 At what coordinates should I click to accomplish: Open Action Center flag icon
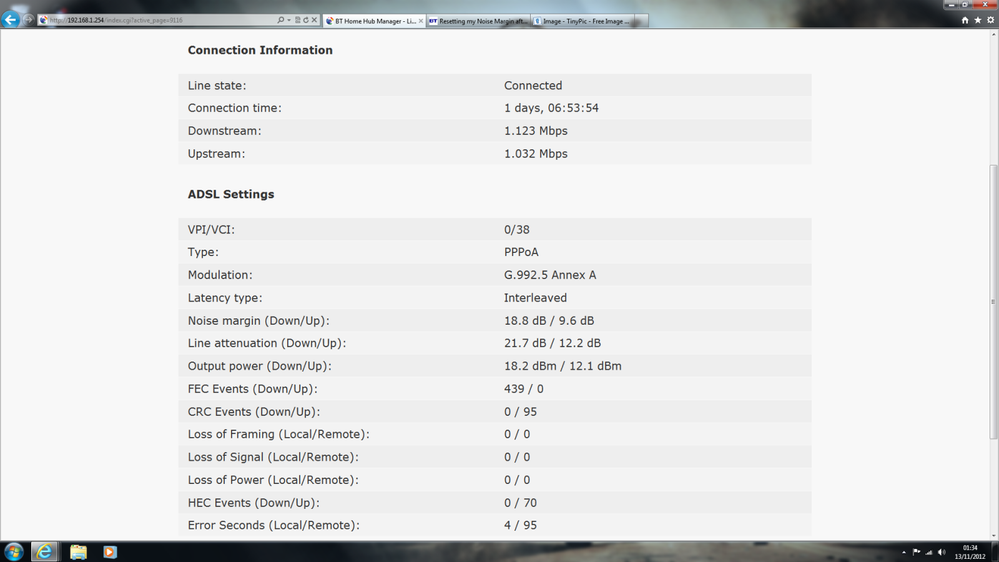(916, 552)
